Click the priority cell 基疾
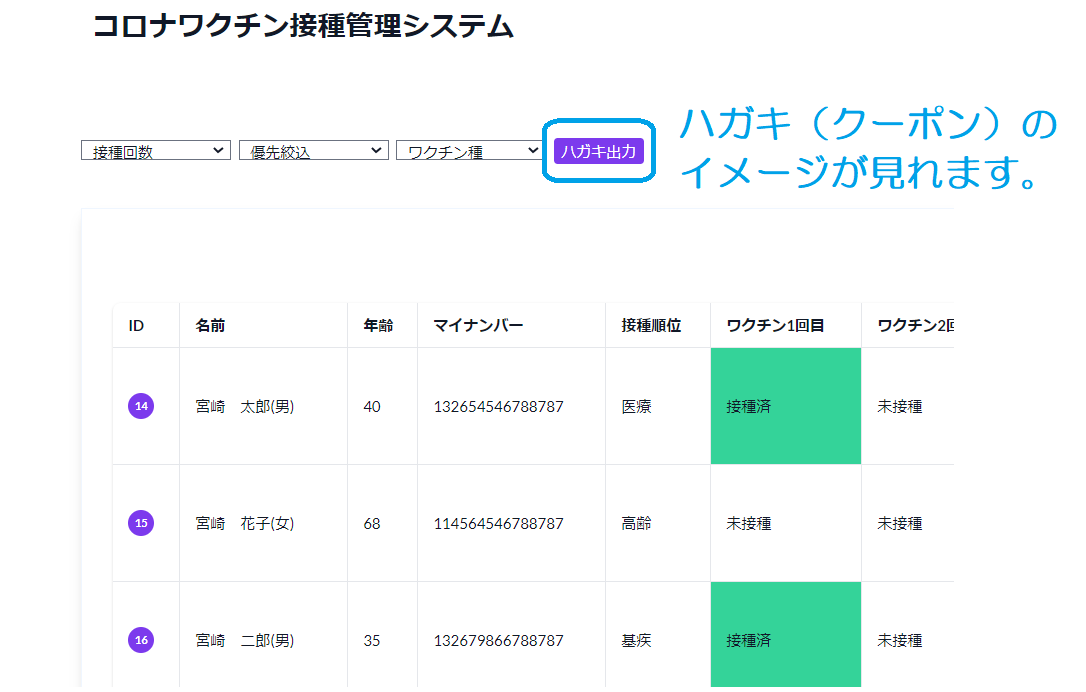Image resolution: width=1086 pixels, height=692 pixels. click(x=637, y=641)
